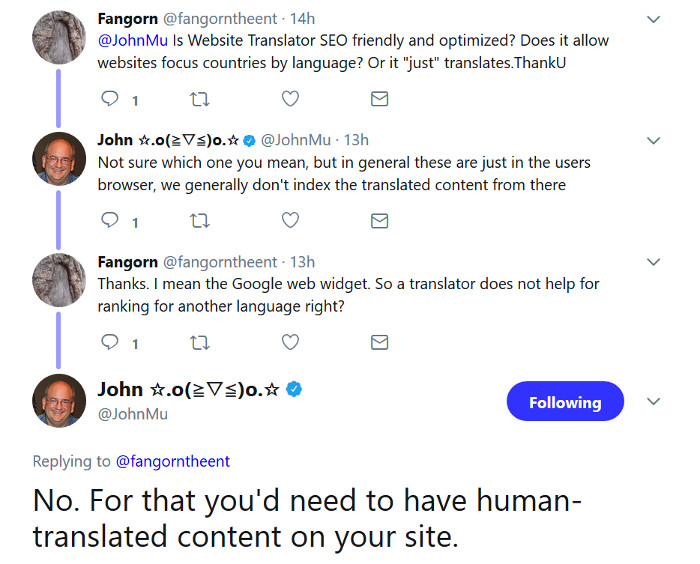This screenshot has width=700, height=564.
Task: Expand options menu on Fangorn's first tweet
Action: click(654, 19)
